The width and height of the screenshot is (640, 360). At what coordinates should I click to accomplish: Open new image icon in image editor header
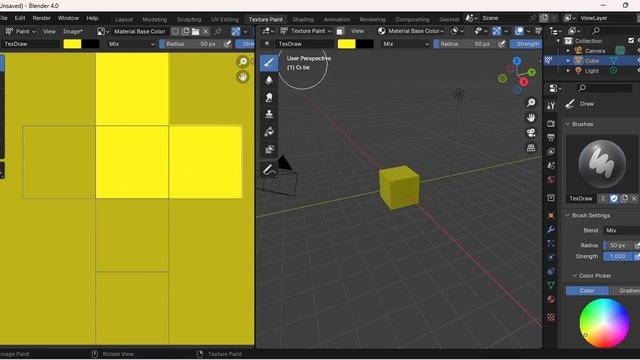point(186,31)
